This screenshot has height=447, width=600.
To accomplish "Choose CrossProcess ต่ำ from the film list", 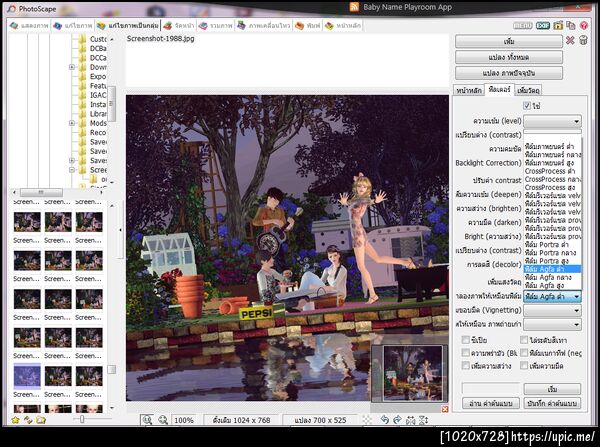I will click(552, 171).
